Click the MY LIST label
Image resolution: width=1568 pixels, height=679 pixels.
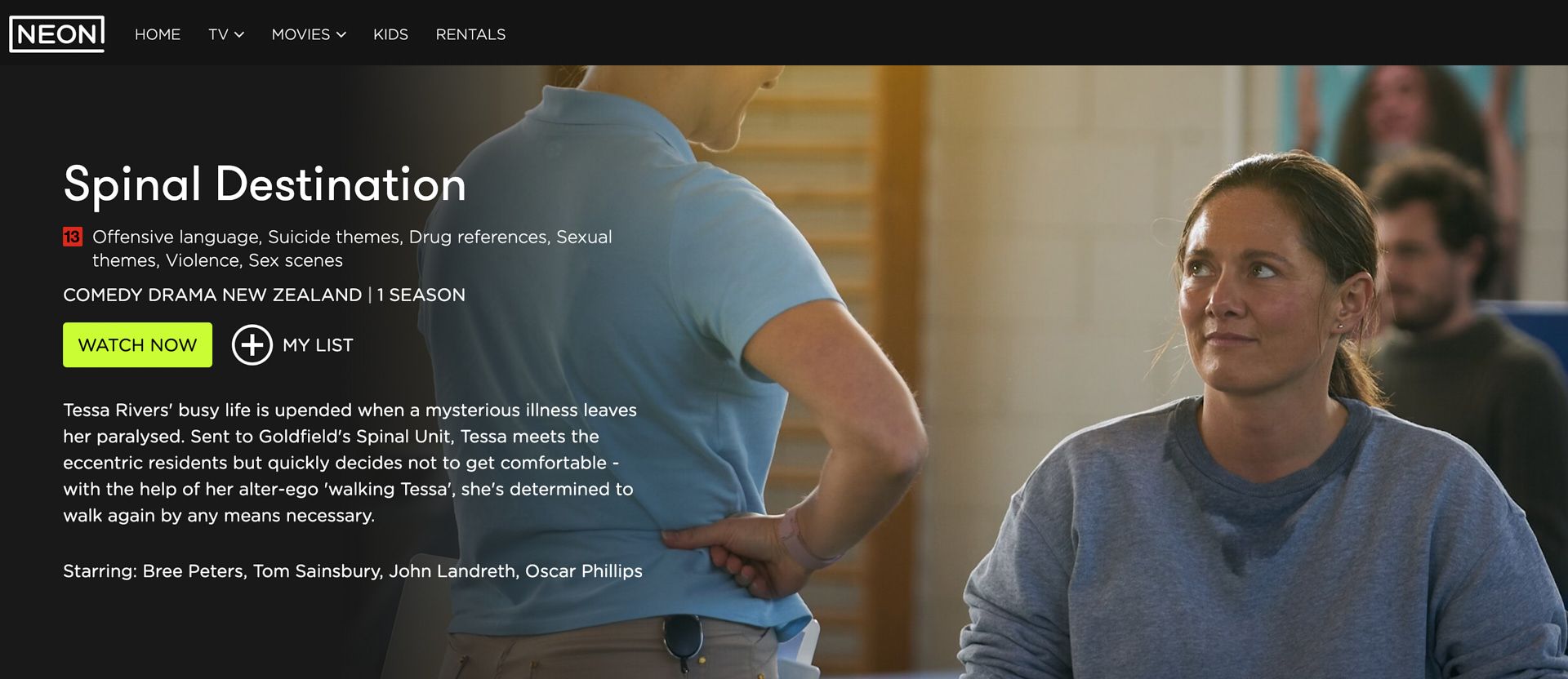pyautogui.click(x=318, y=345)
